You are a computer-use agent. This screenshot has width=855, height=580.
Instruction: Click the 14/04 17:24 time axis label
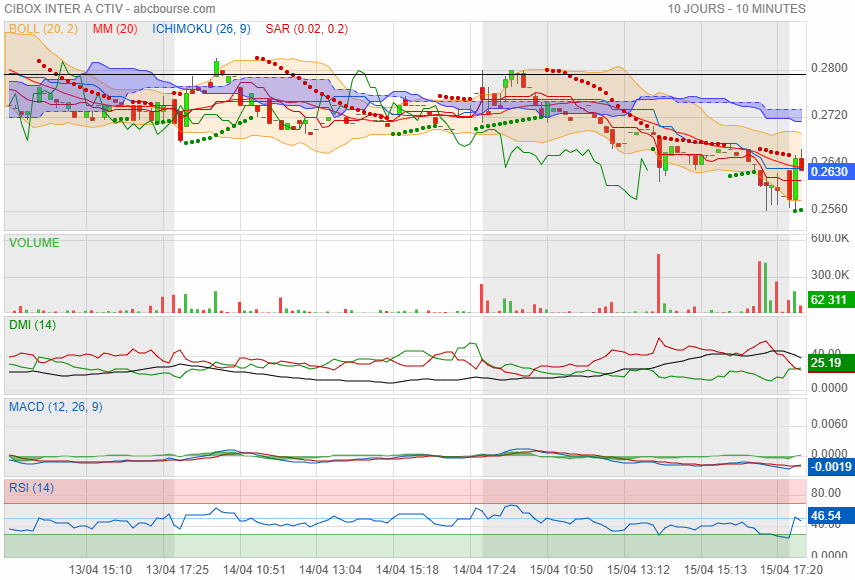pyautogui.click(x=484, y=570)
